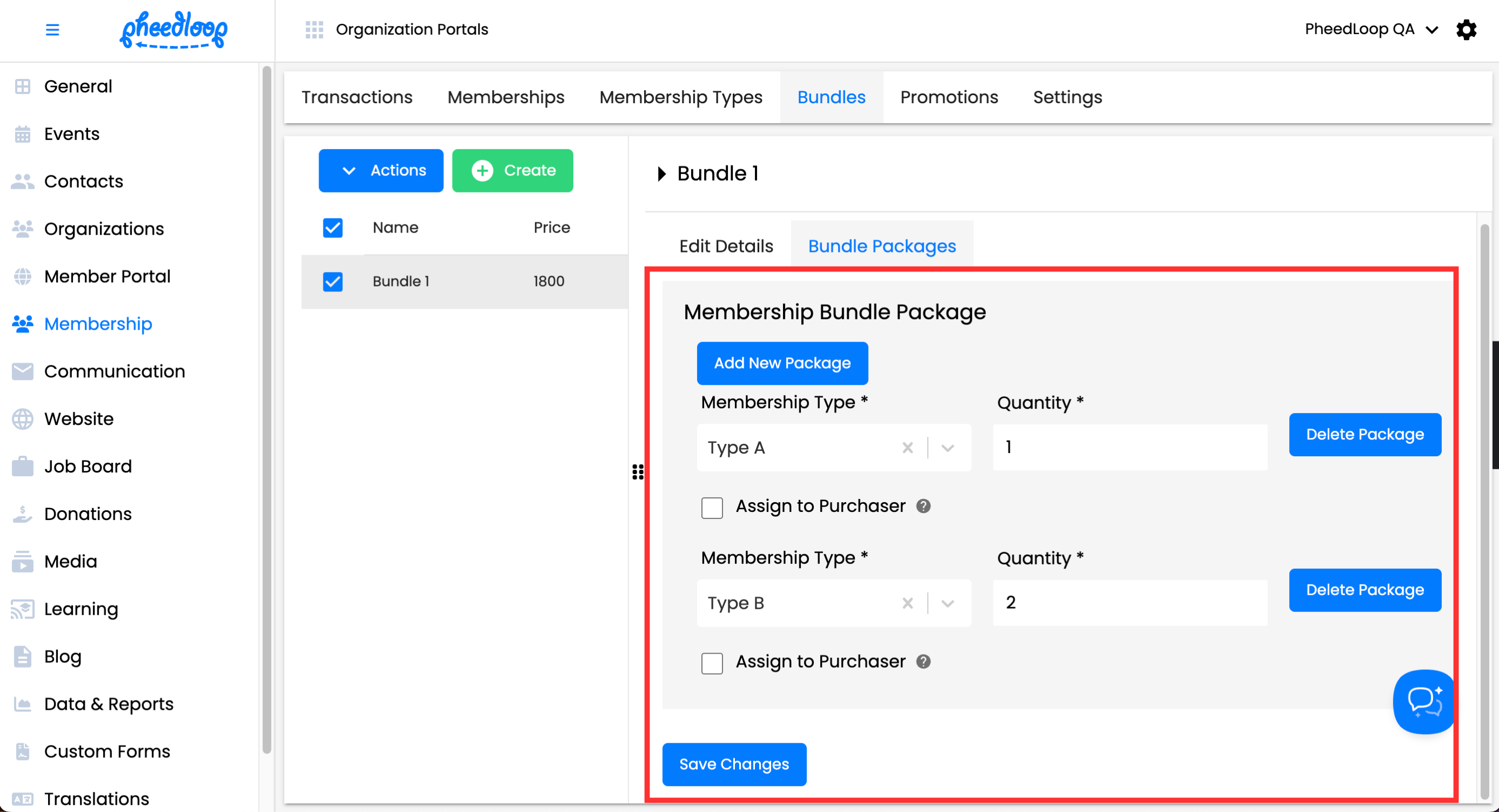Switch to the Promotions tab
1499x812 pixels.
[949, 97]
